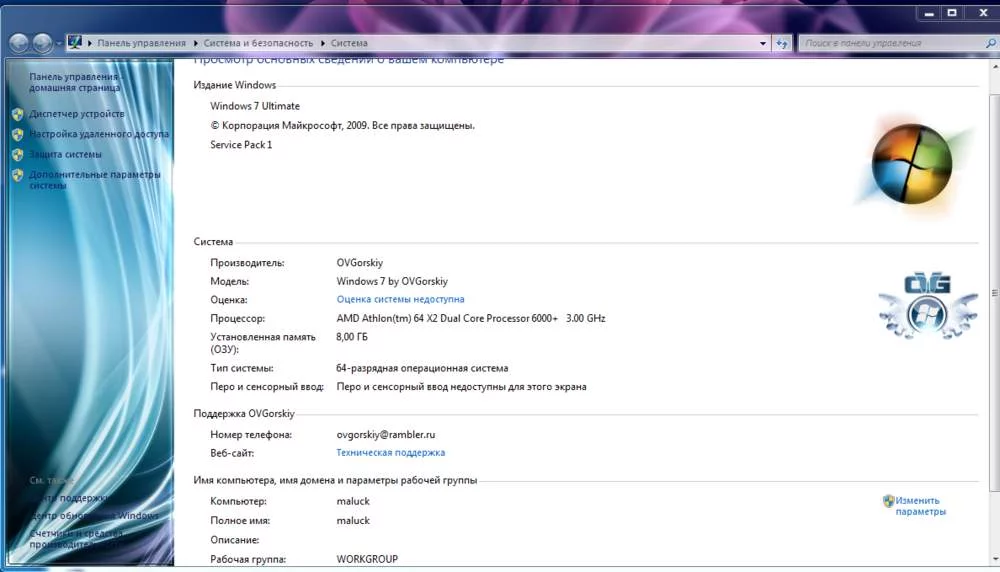Expand arrow after "Система и безопасность" breadcrumb
Screen dimensions: 1000x572
tap(322, 43)
